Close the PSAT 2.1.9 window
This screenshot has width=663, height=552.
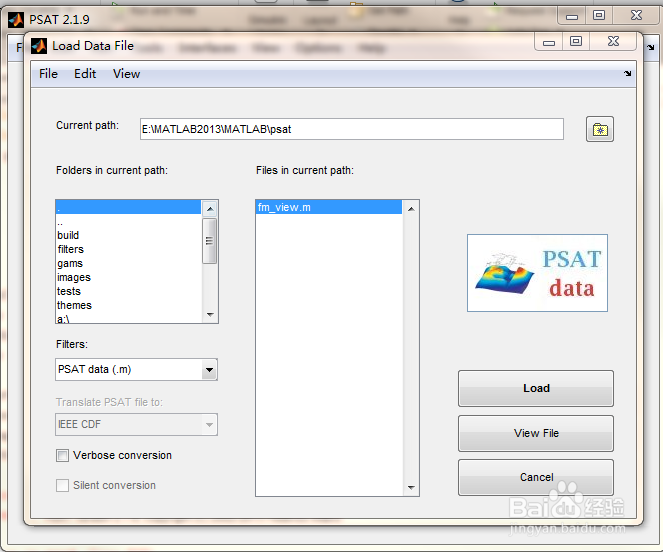tap(636, 16)
